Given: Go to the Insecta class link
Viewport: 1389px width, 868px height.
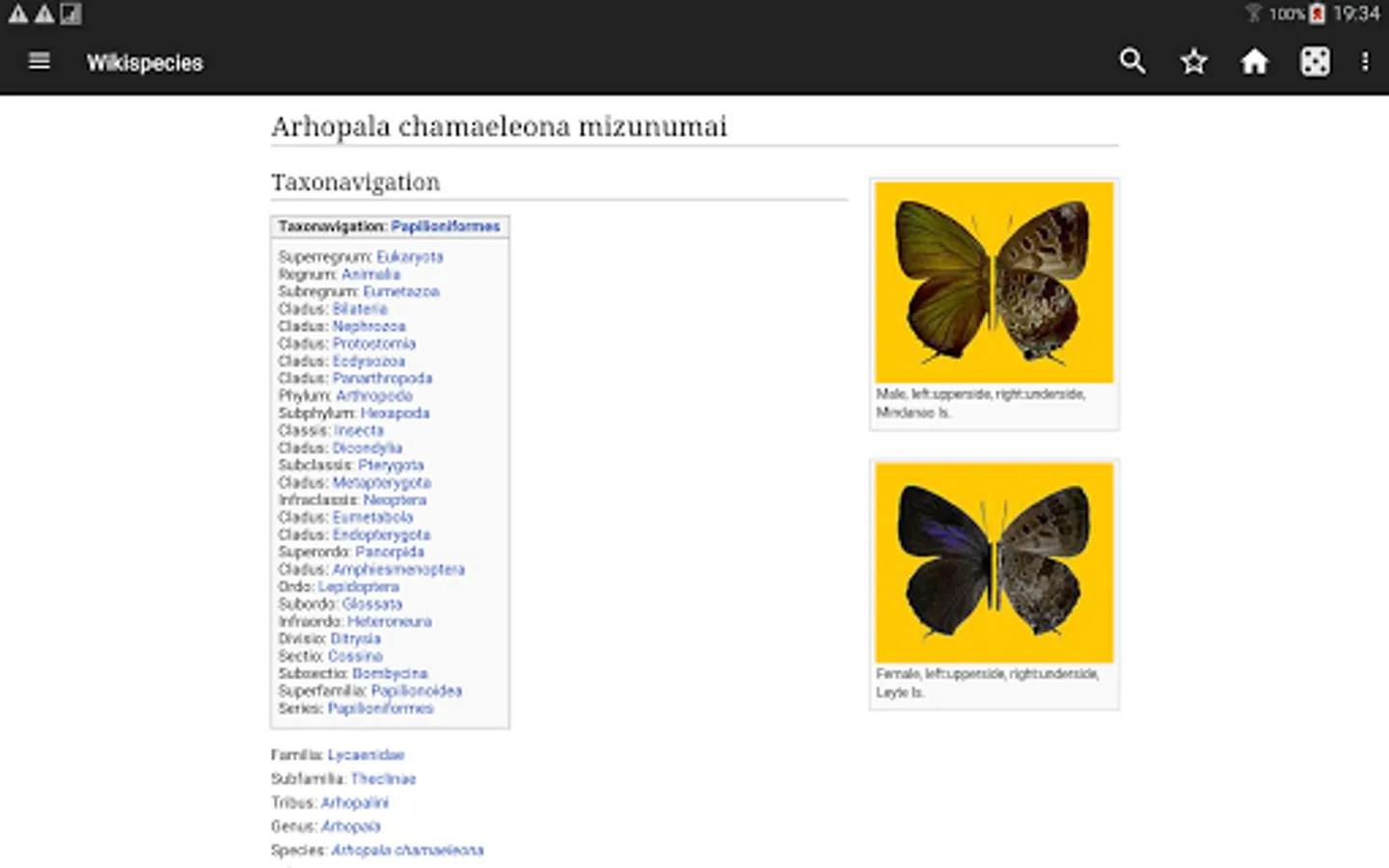Looking at the screenshot, I should pos(359,430).
